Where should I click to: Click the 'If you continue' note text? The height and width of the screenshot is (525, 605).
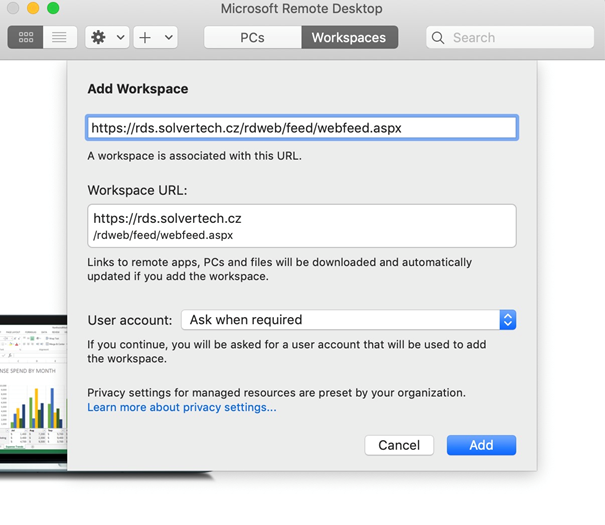coord(287,351)
